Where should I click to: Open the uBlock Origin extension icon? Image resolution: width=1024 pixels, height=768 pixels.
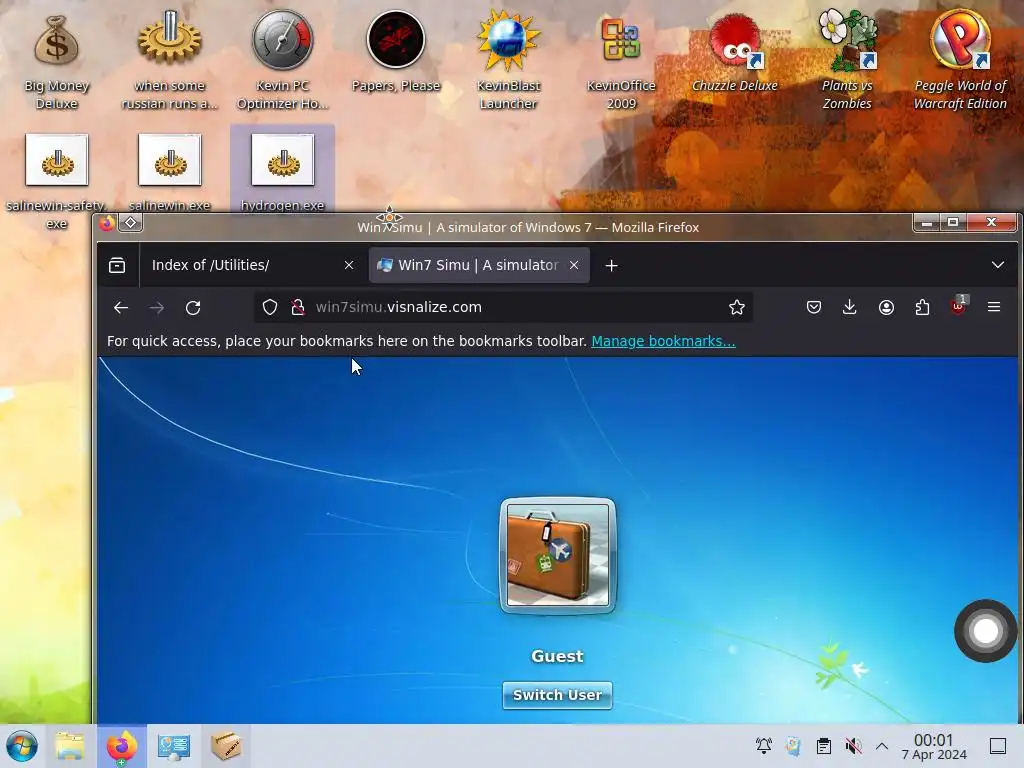958,305
